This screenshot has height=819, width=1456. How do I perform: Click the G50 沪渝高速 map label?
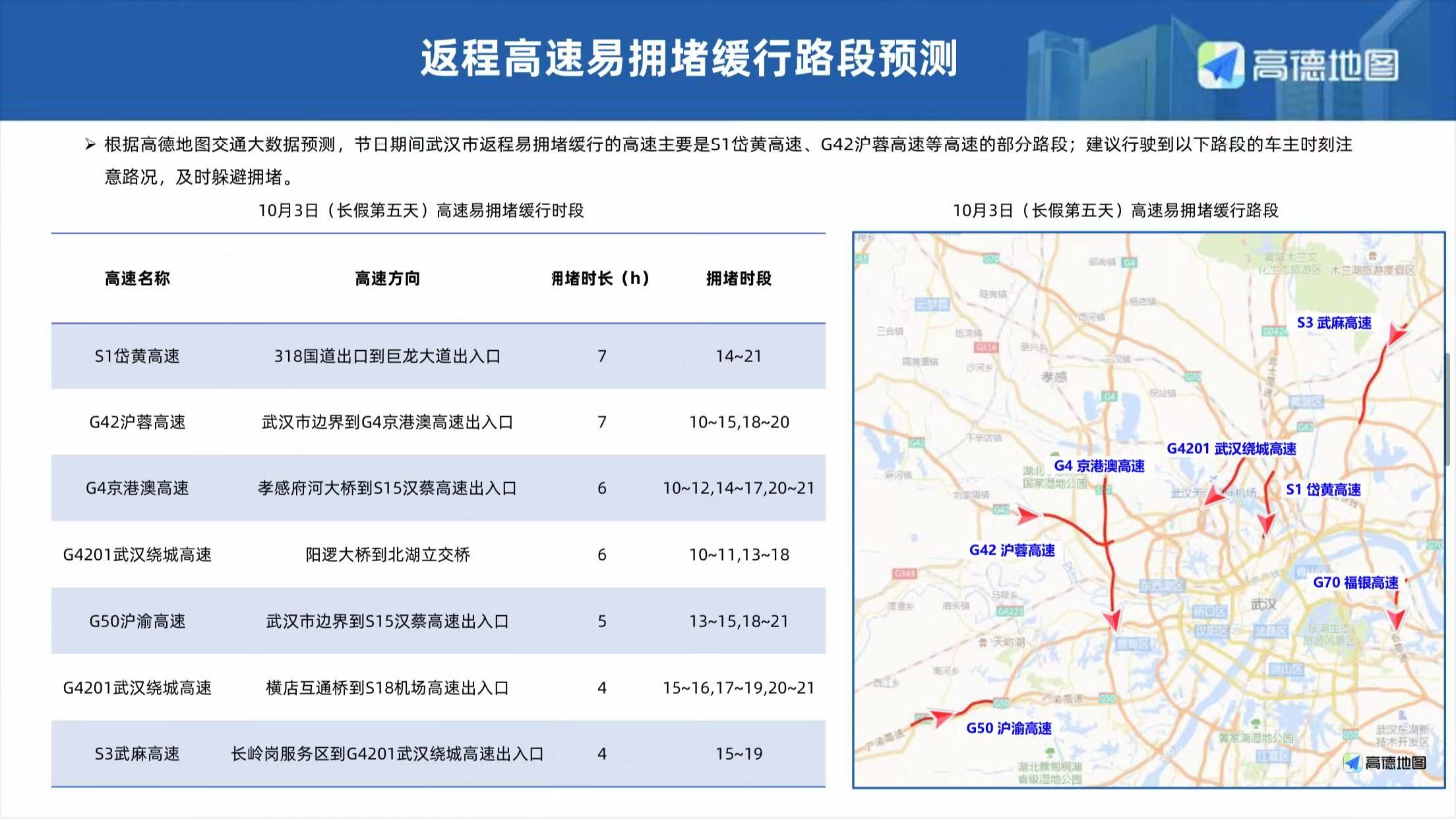point(1009,728)
